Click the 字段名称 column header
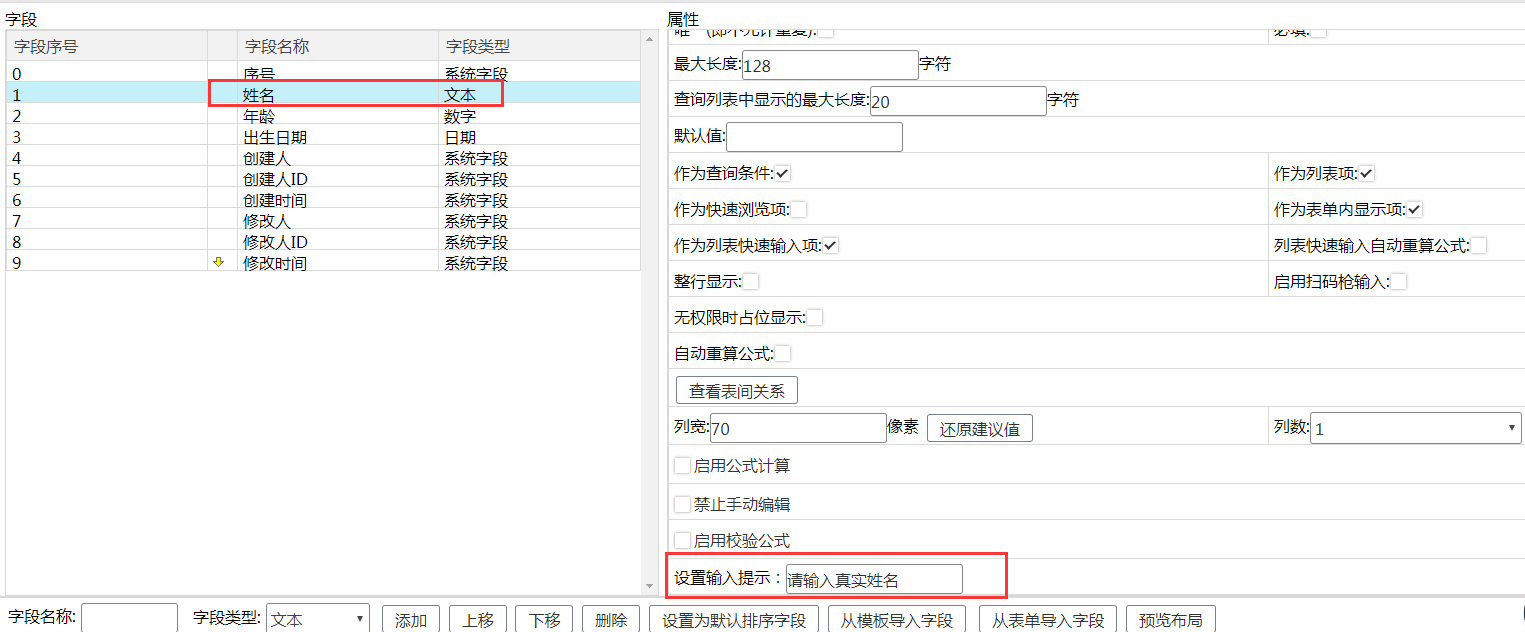 click(x=338, y=46)
